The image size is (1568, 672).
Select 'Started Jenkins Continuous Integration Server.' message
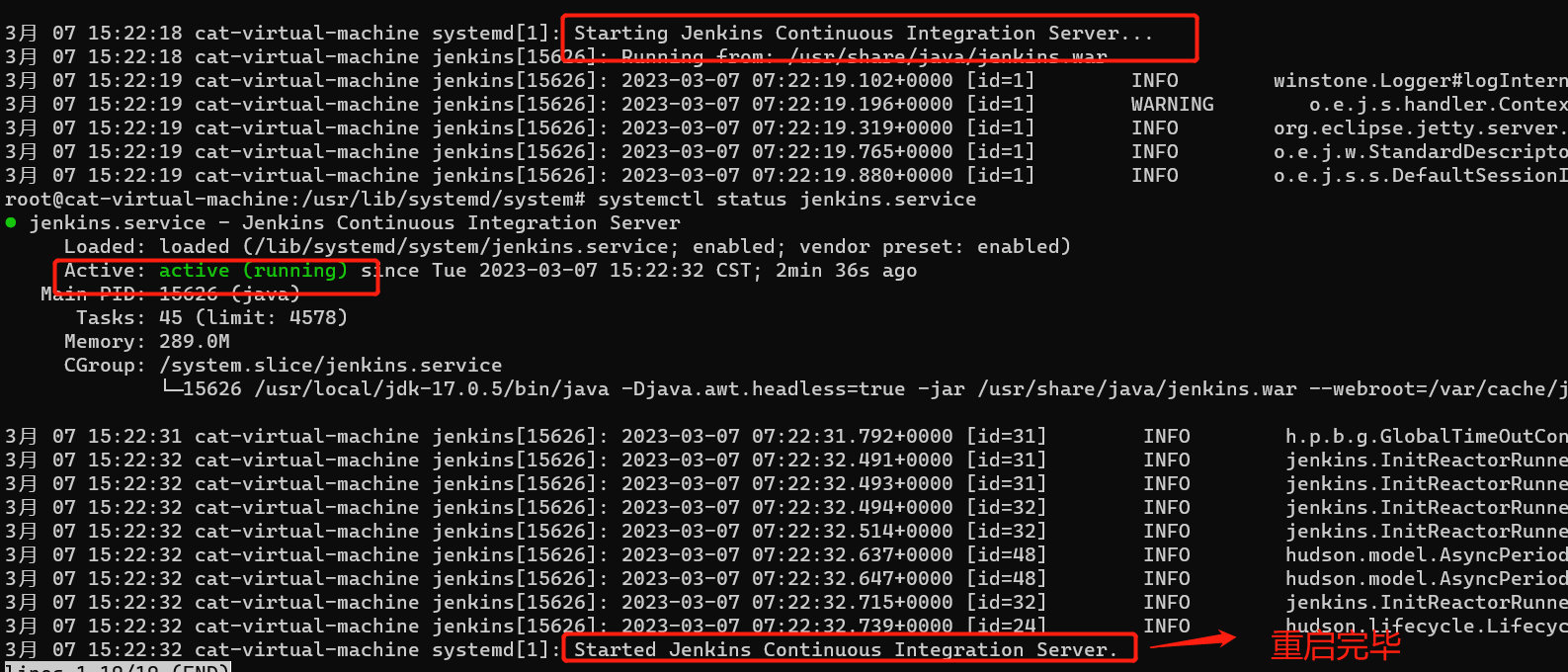coord(845,650)
